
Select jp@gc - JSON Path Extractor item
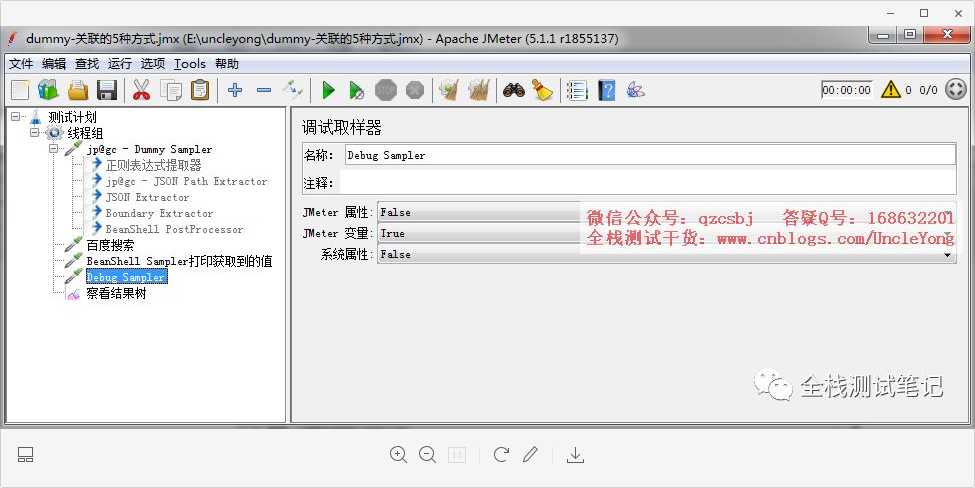pos(187,182)
